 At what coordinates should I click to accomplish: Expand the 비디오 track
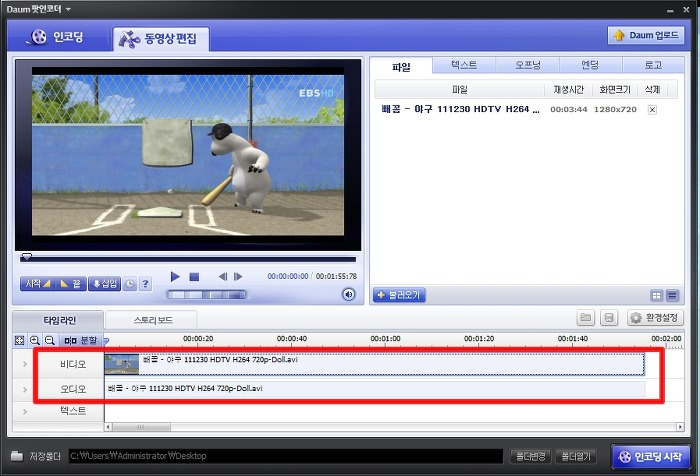(x=25, y=364)
